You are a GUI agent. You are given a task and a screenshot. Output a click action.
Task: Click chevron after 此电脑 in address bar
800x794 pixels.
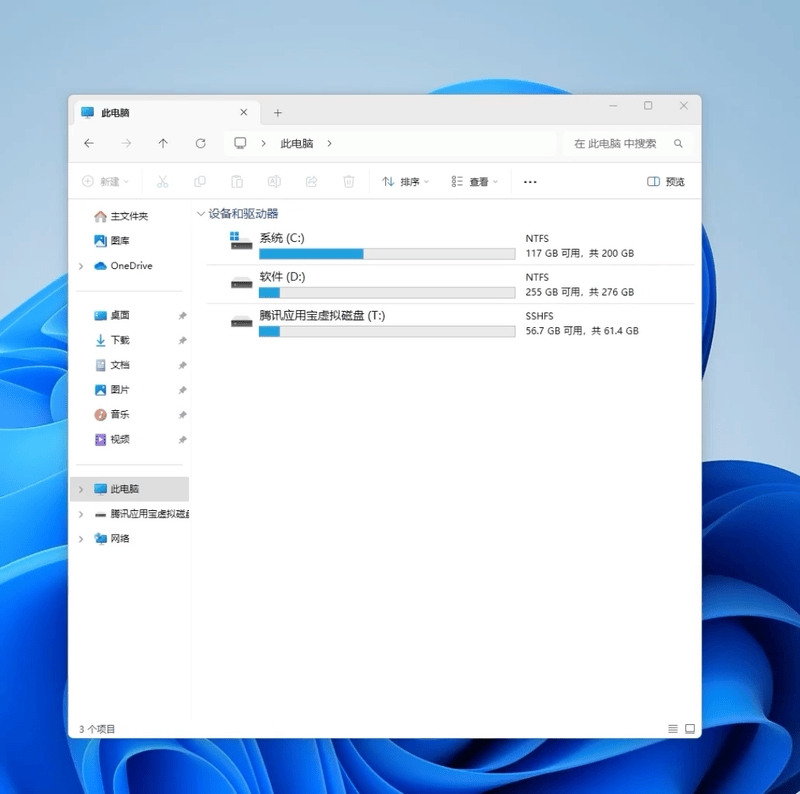(x=330, y=143)
